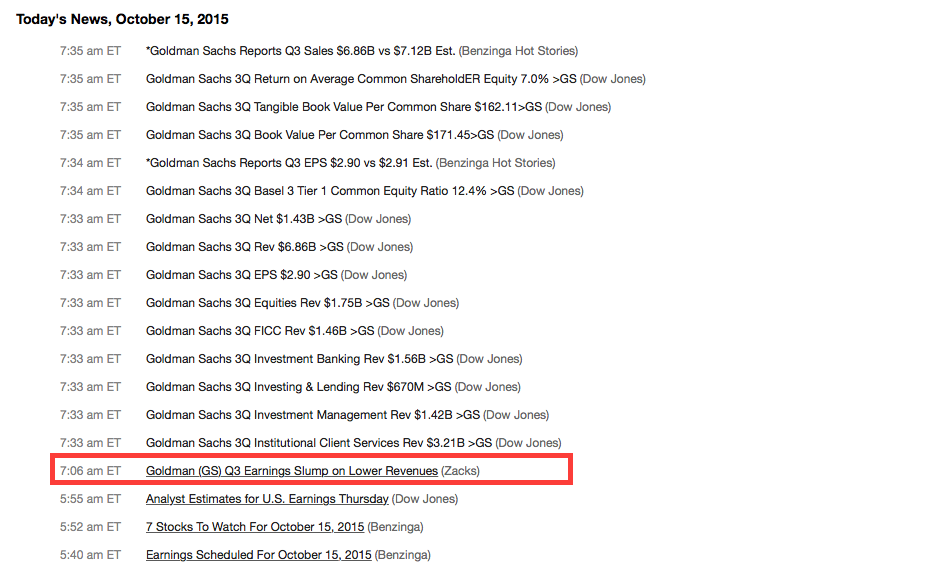Click the Basel 3 Tier 1 Common Equity Ratio headline
The image size is (931, 575).
(x=330, y=191)
